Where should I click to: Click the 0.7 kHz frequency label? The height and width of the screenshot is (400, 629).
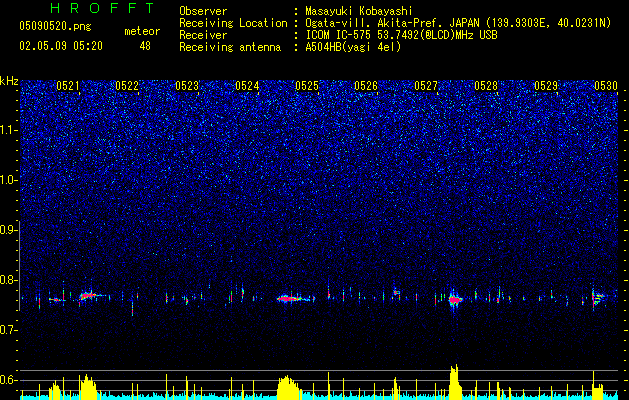click(9, 330)
